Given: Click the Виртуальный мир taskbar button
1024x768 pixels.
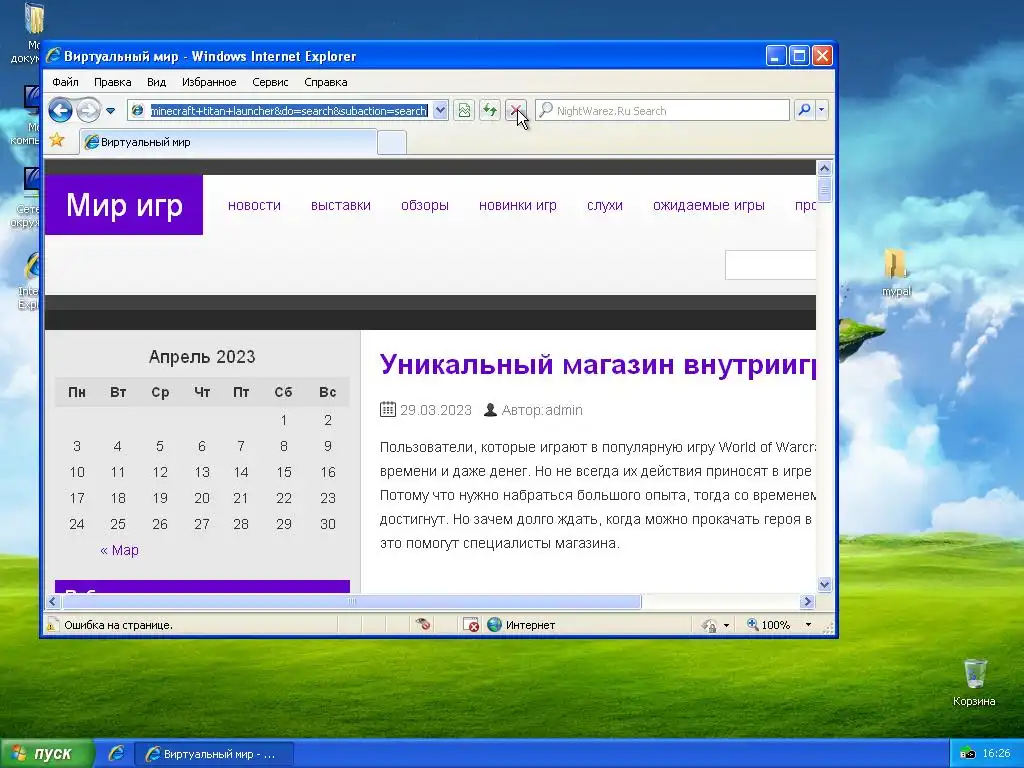Looking at the screenshot, I should pos(214,754).
